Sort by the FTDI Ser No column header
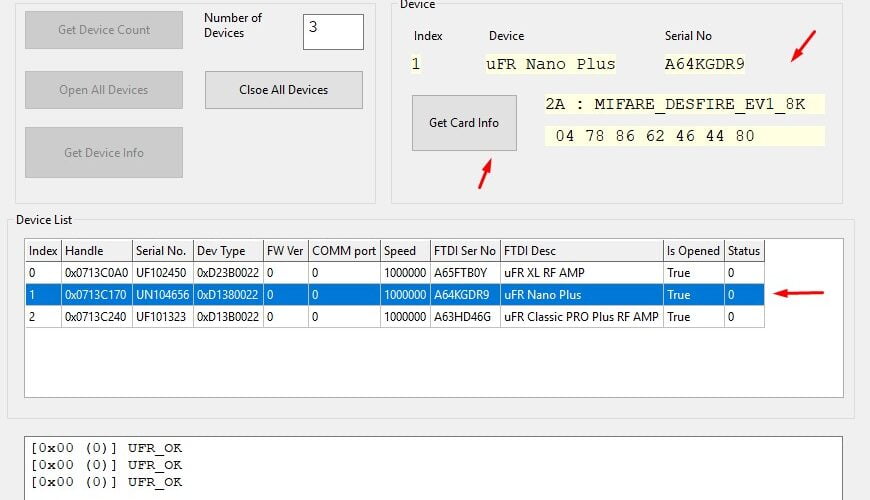The height and width of the screenshot is (500, 870). (x=465, y=251)
